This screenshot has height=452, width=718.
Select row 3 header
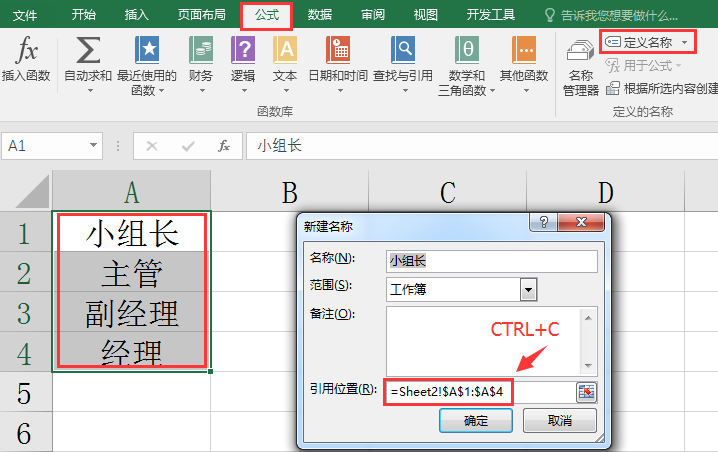pyautogui.click(x=26, y=312)
